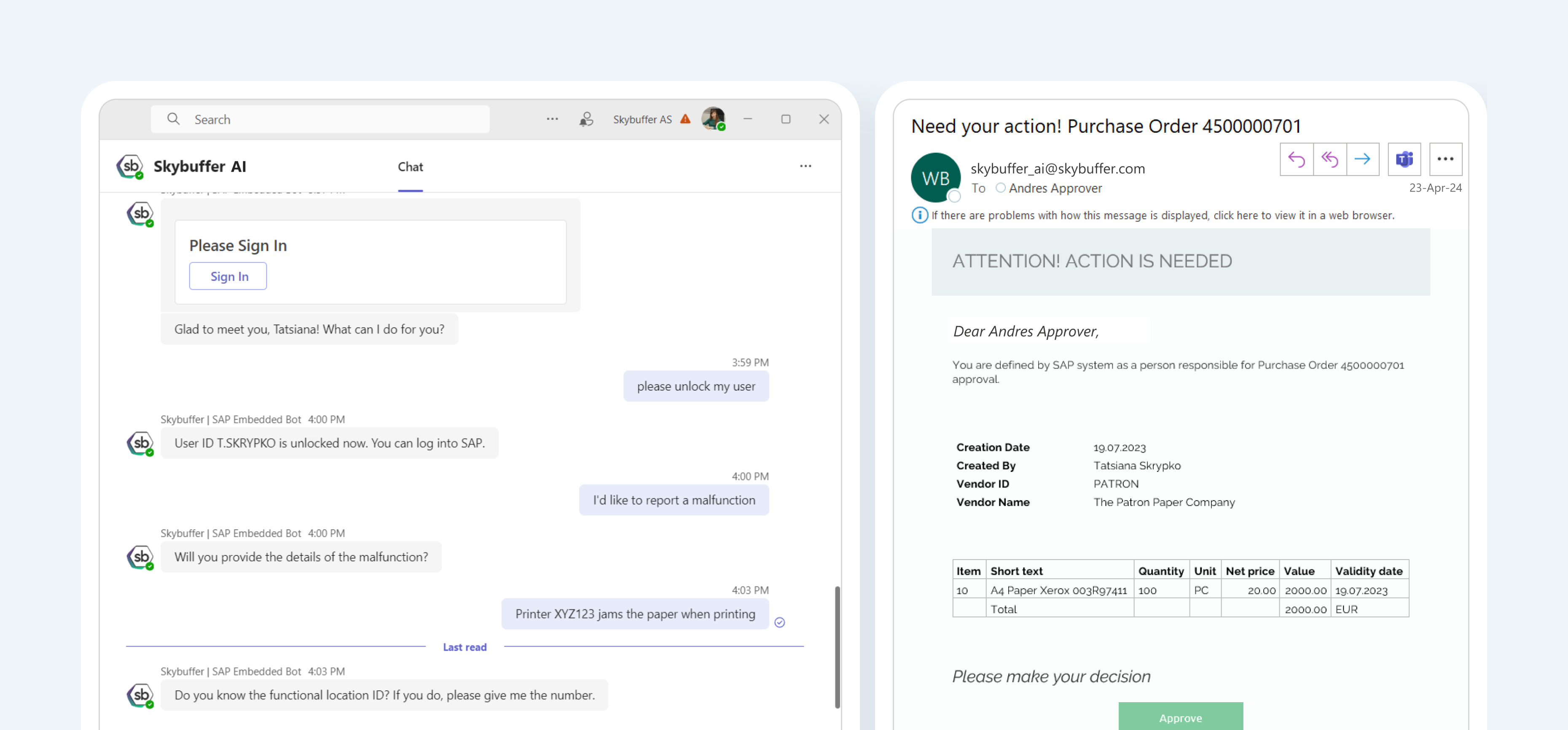This screenshot has height=730, width=1568.
Task: Click the Reply arrow in the email
Action: (1297, 159)
